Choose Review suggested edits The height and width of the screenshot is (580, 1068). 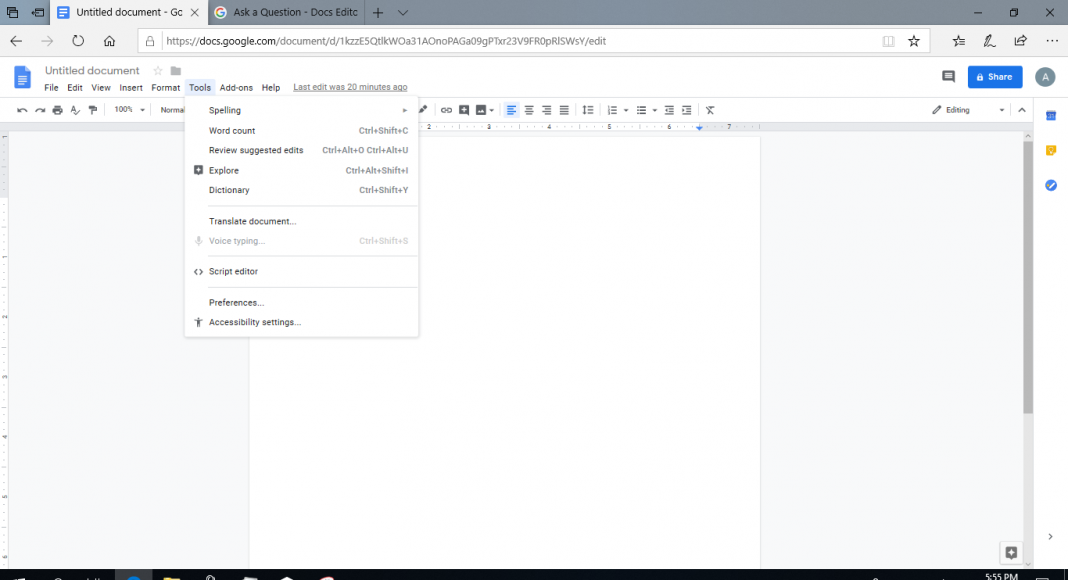coord(301,150)
